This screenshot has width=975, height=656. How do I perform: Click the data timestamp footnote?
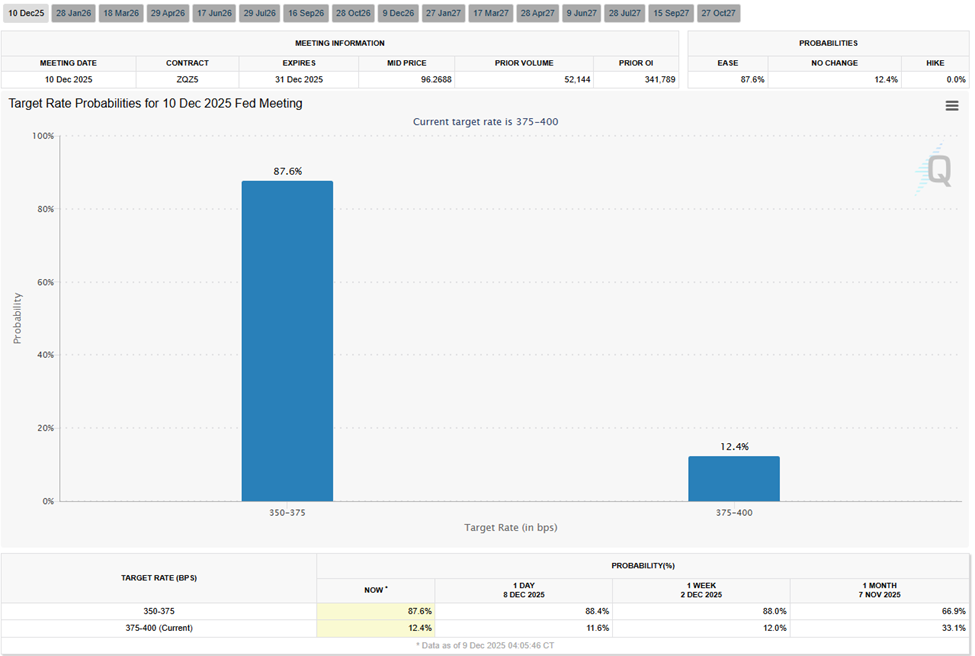point(487,645)
